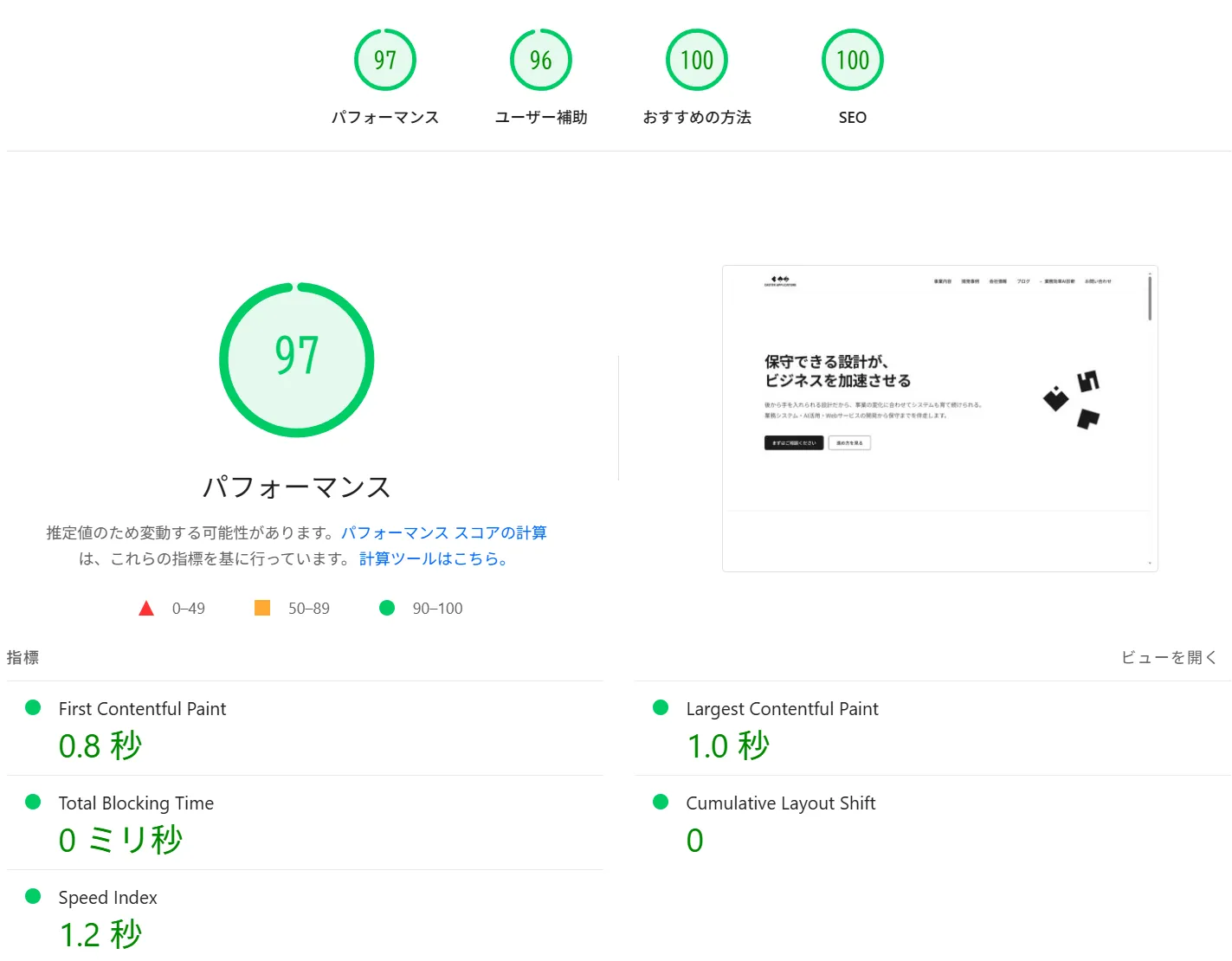Click the ユーザー補助 label under the gauge
The image size is (1232, 961).
[x=541, y=117]
